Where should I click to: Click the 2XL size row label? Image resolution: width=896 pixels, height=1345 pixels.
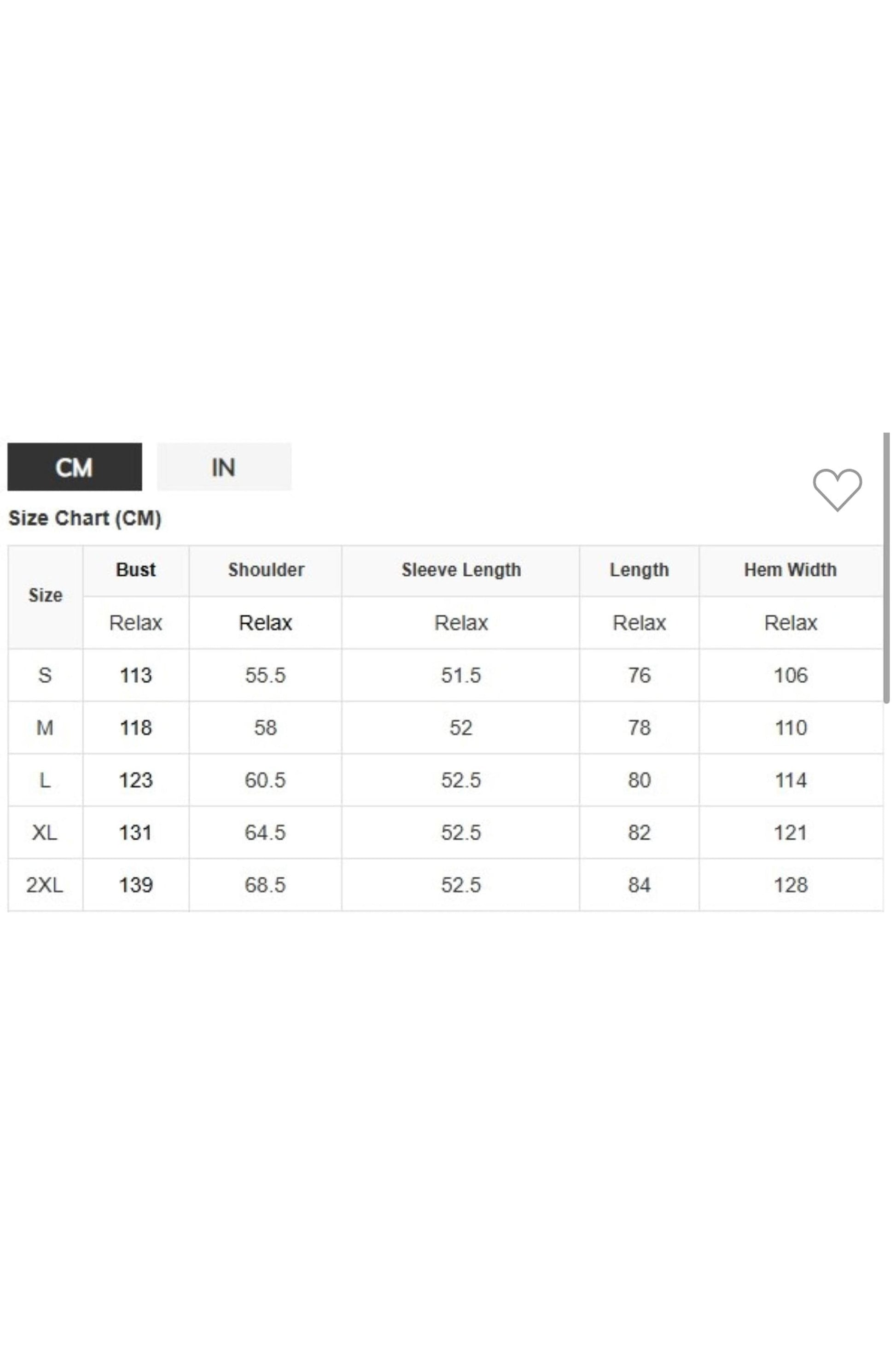pyautogui.click(x=45, y=885)
